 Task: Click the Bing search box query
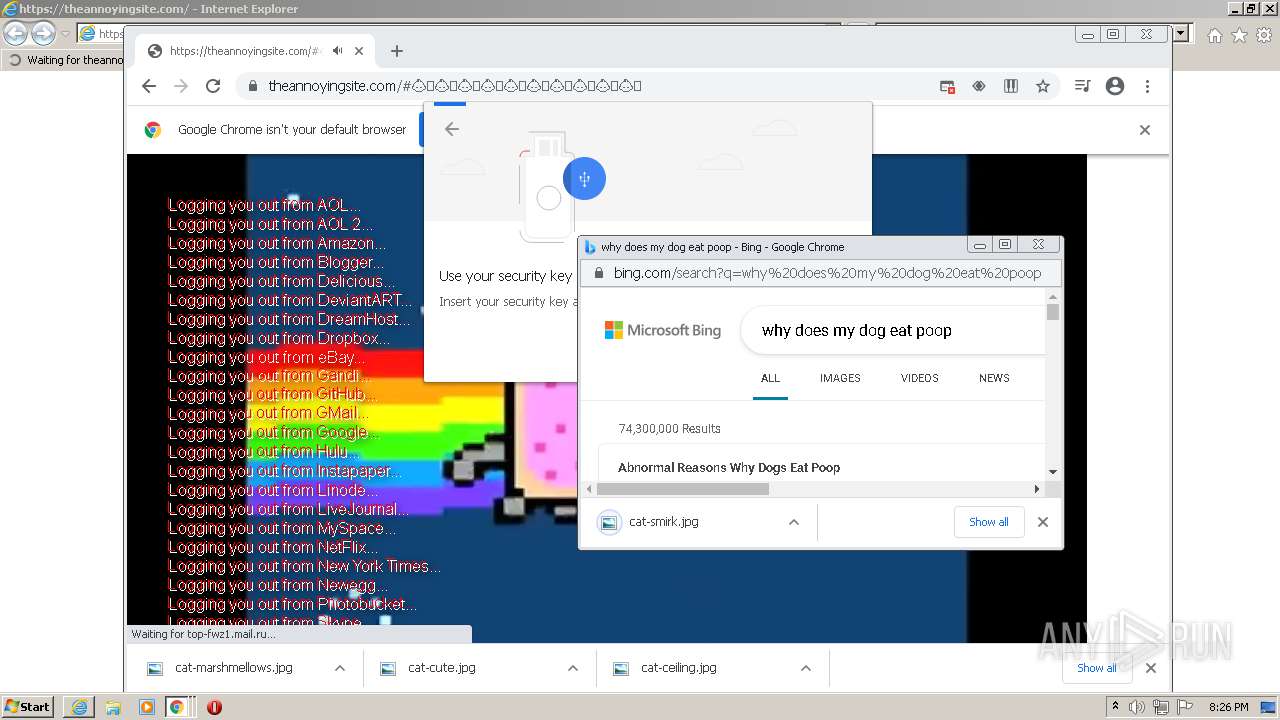[856, 331]
